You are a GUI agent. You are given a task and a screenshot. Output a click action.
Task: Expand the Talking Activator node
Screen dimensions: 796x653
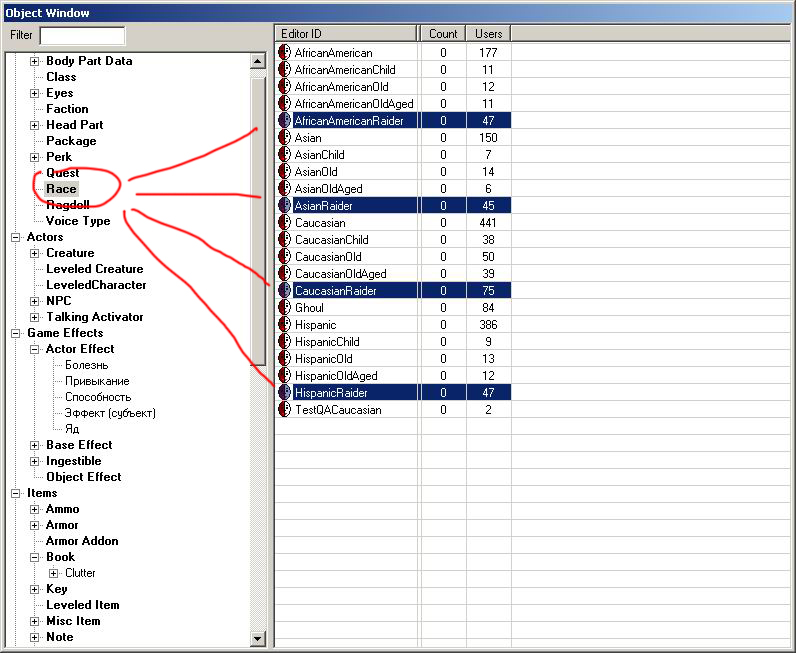[x=35, y=317]
